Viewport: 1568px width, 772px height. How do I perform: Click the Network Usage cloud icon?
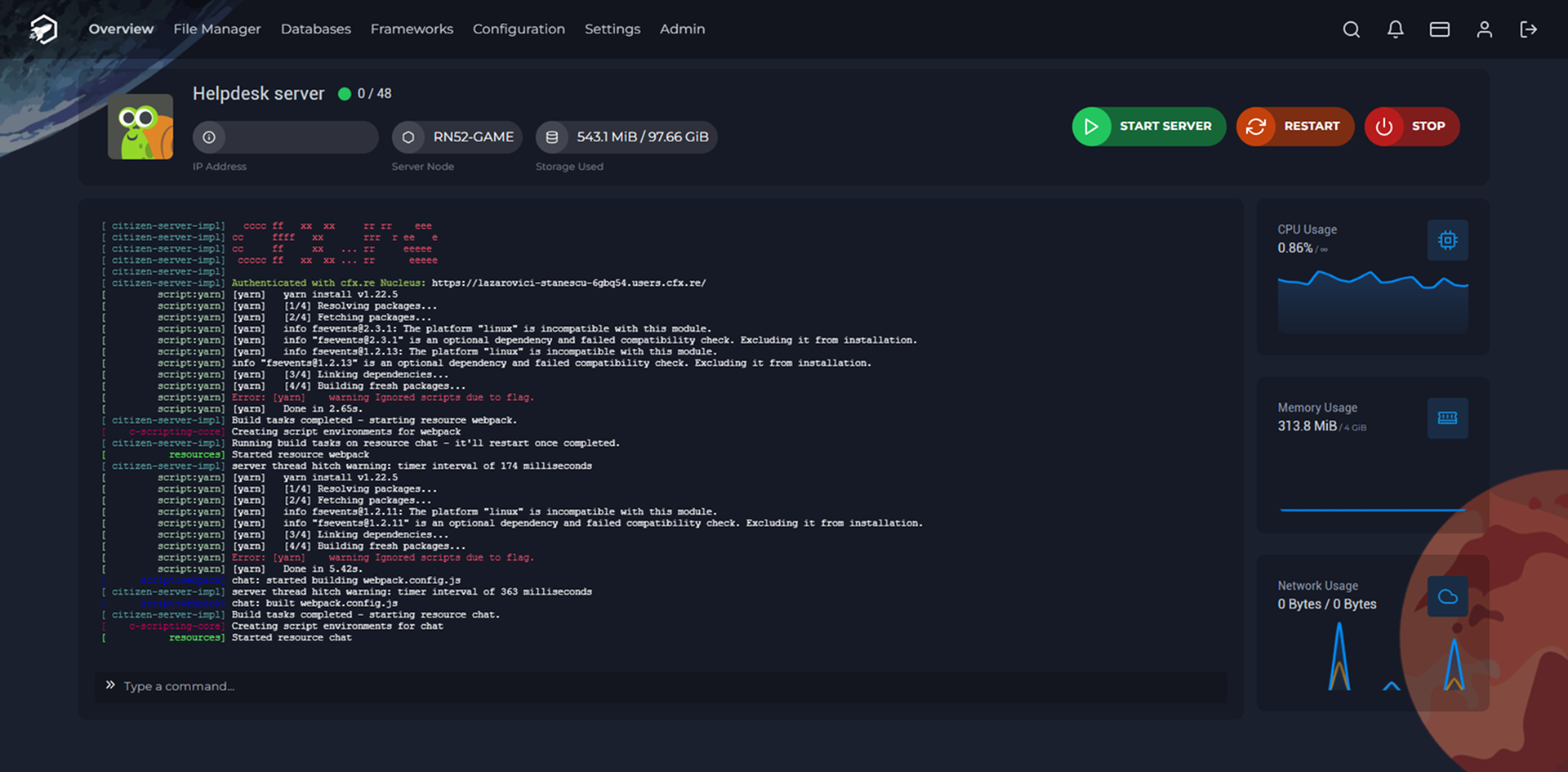pyautogui.click(x=1448, y=596)
